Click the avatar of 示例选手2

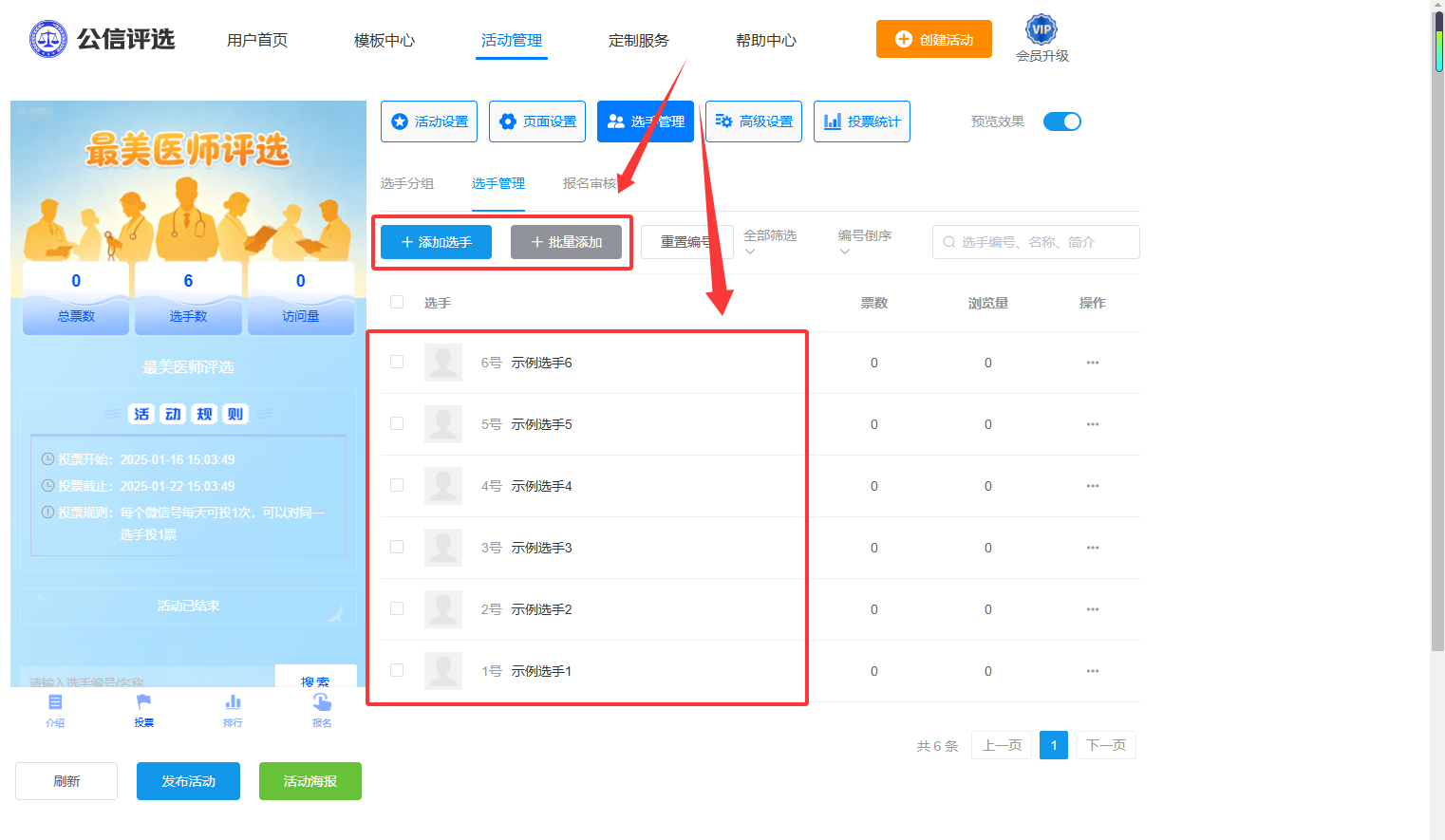[x=443, y=609]
